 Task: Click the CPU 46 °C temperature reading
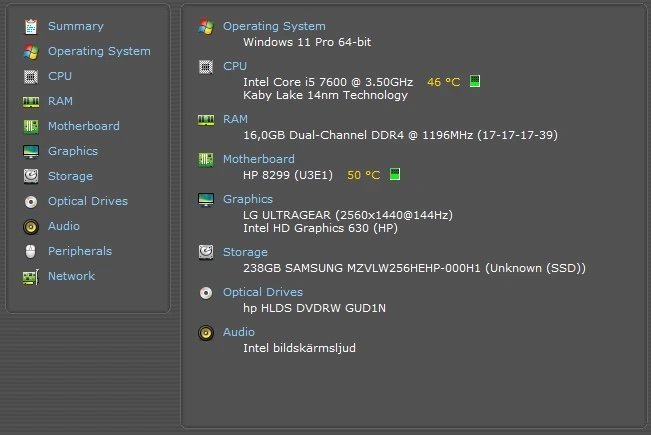pyautogui.click(x=443, y=81)
